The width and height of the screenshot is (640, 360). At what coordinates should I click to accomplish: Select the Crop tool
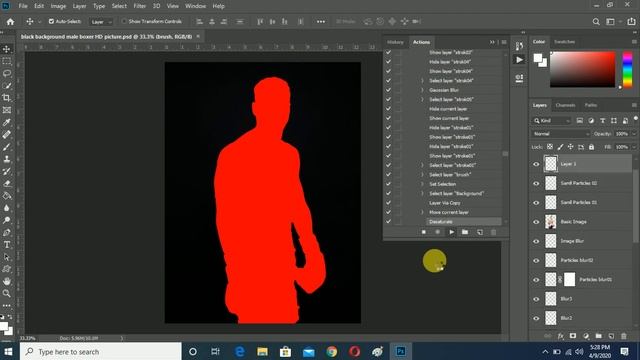[x=7, y=98]
